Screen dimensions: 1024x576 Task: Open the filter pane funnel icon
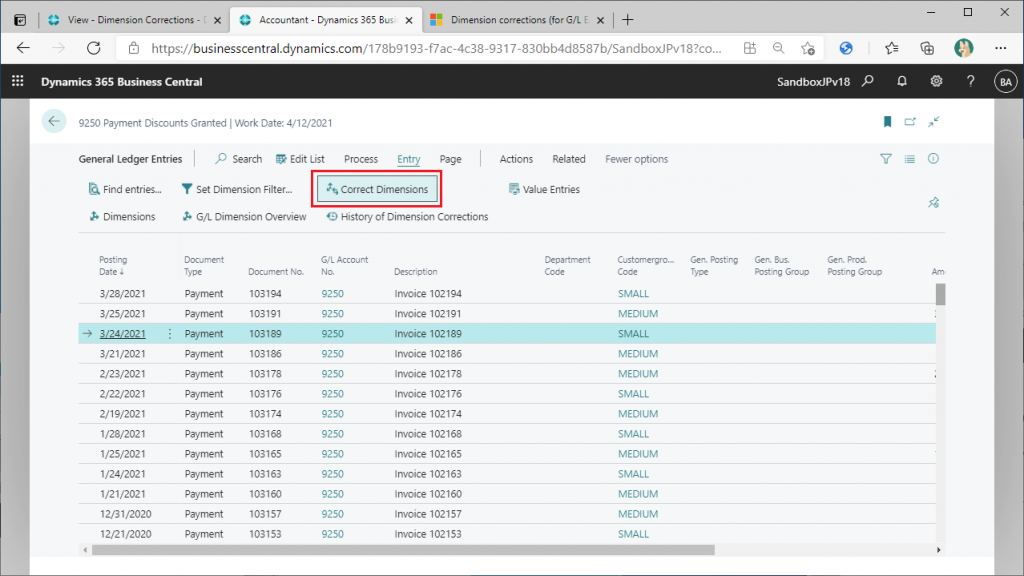click(886, 159)
